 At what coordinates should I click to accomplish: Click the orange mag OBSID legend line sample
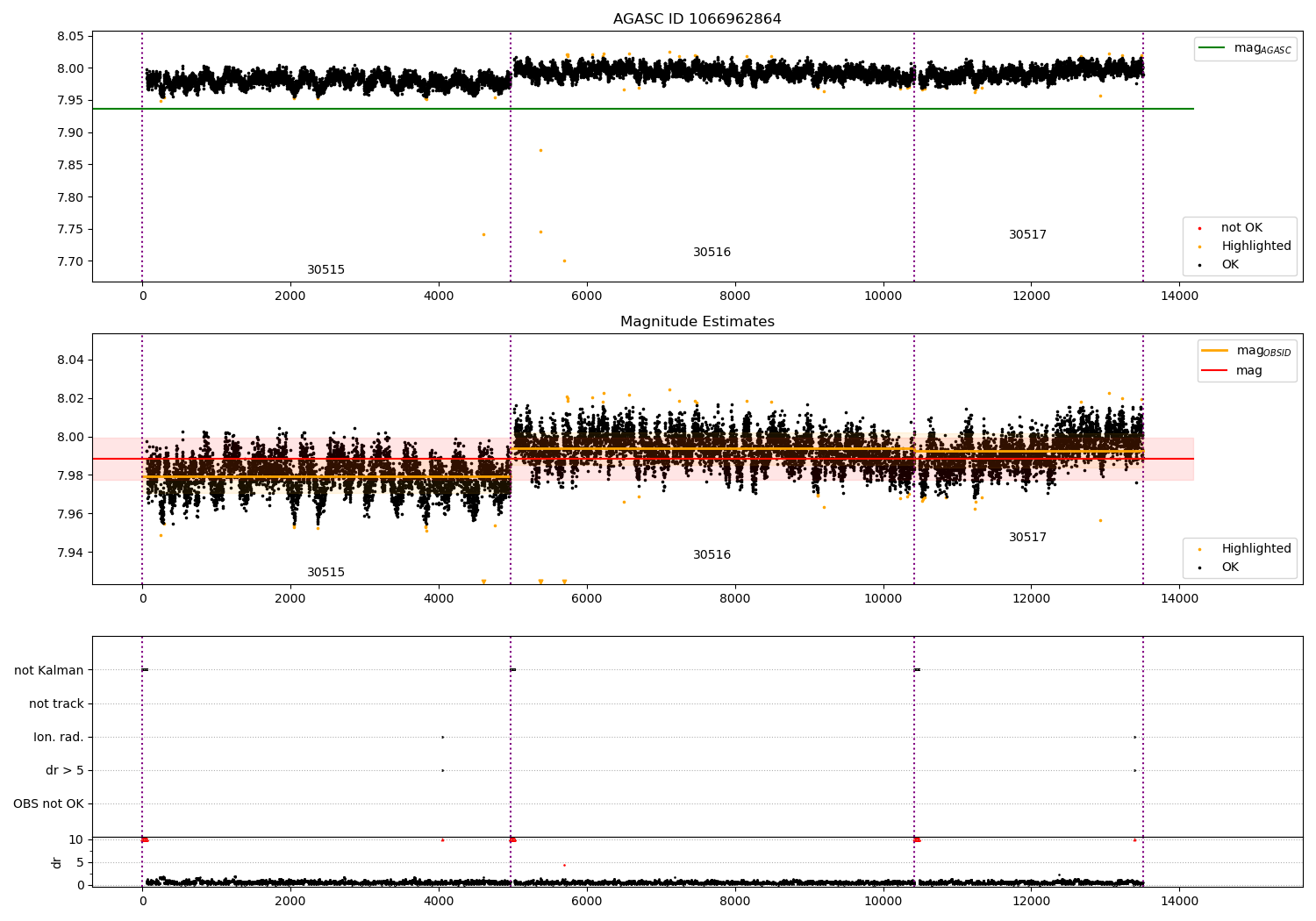point(1215,351)
